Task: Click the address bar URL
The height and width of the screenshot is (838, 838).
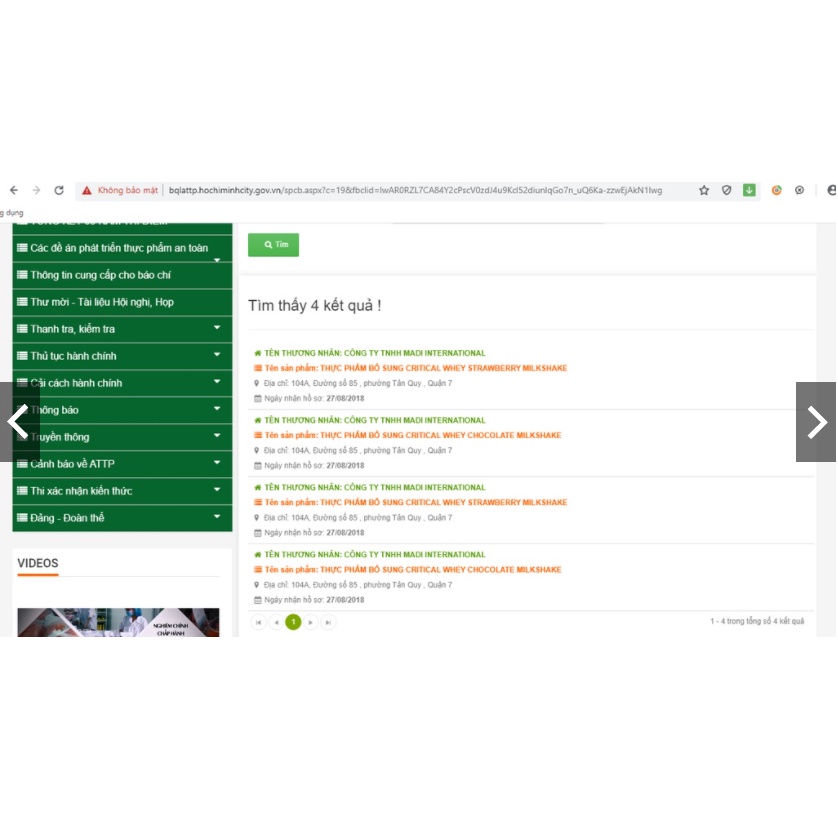Action: click(415, 190)
